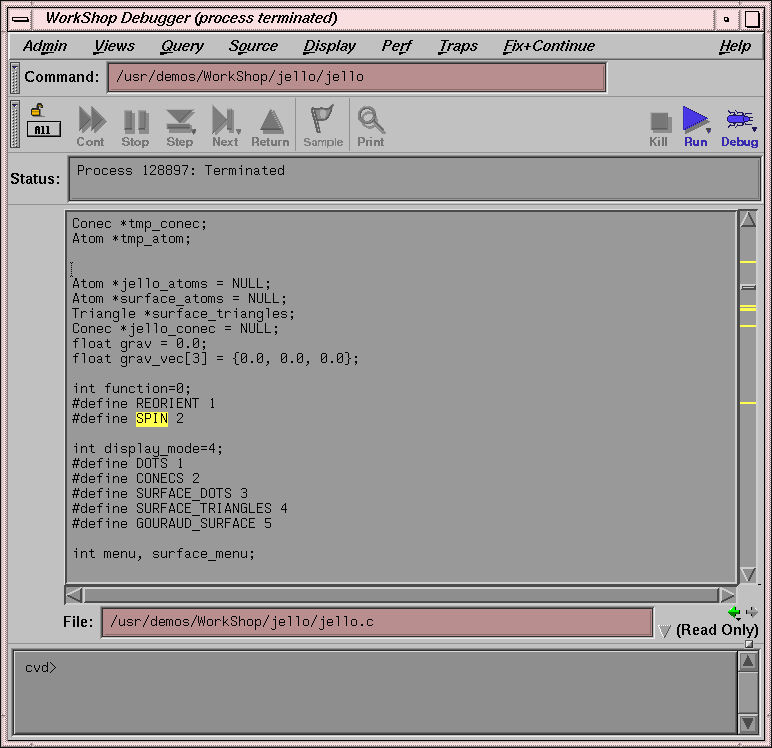Click the Next step-over icon
The height and width of the screenshot is (748, 772).
click(225, 125)
